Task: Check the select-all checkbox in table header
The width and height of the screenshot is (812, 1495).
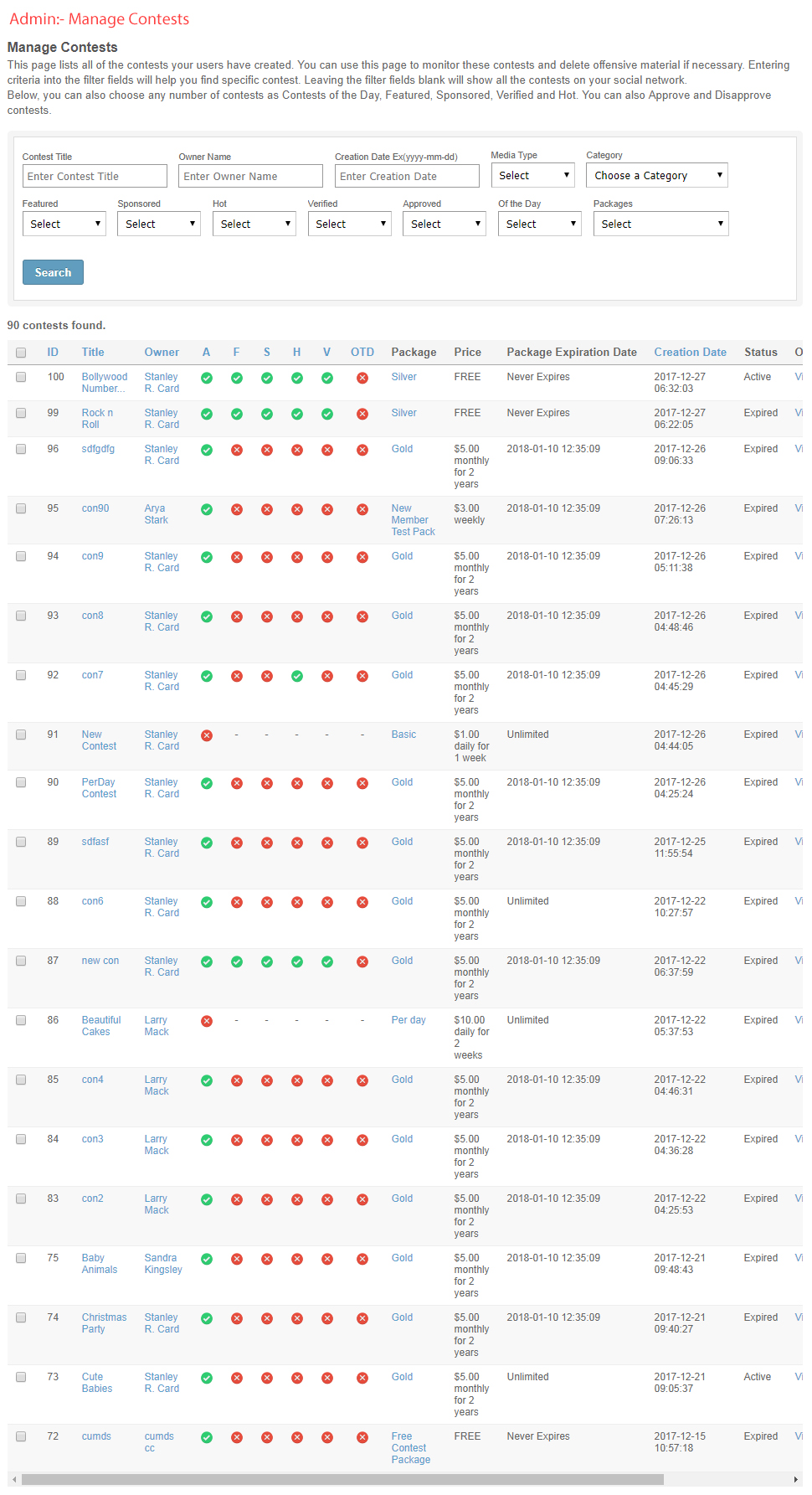Action: tap(21, 353)
